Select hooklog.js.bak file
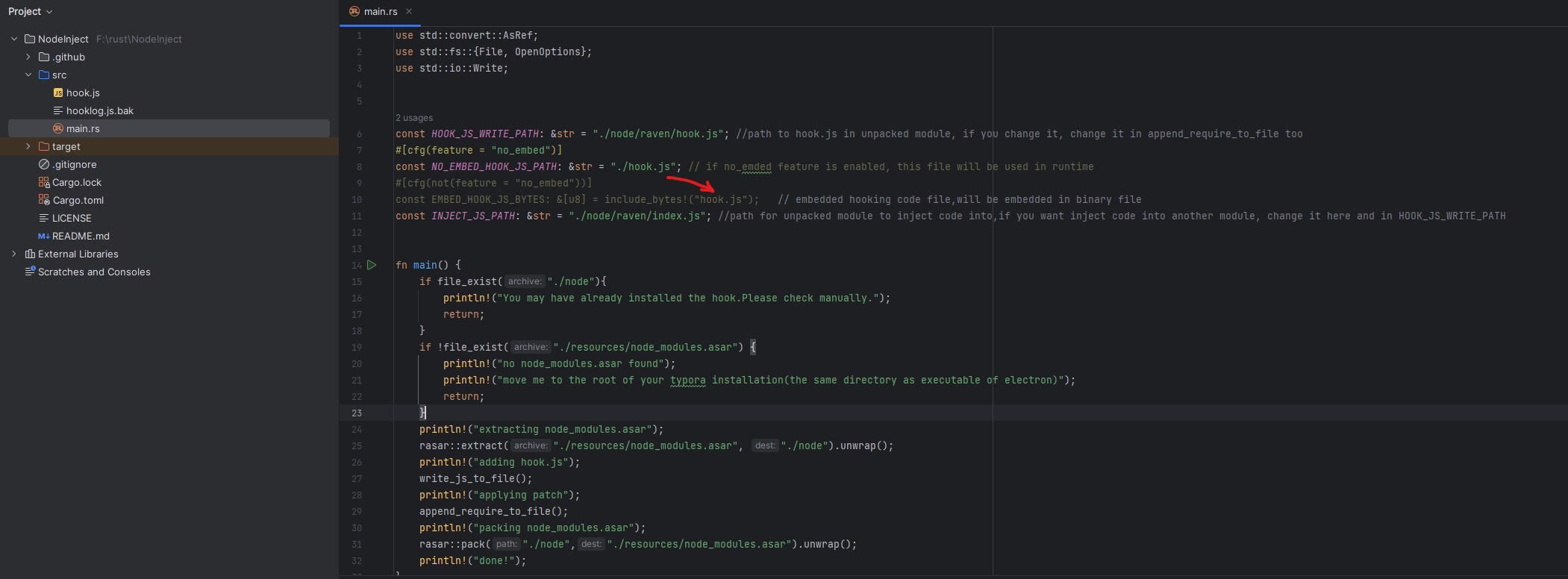 click(100, 110)
